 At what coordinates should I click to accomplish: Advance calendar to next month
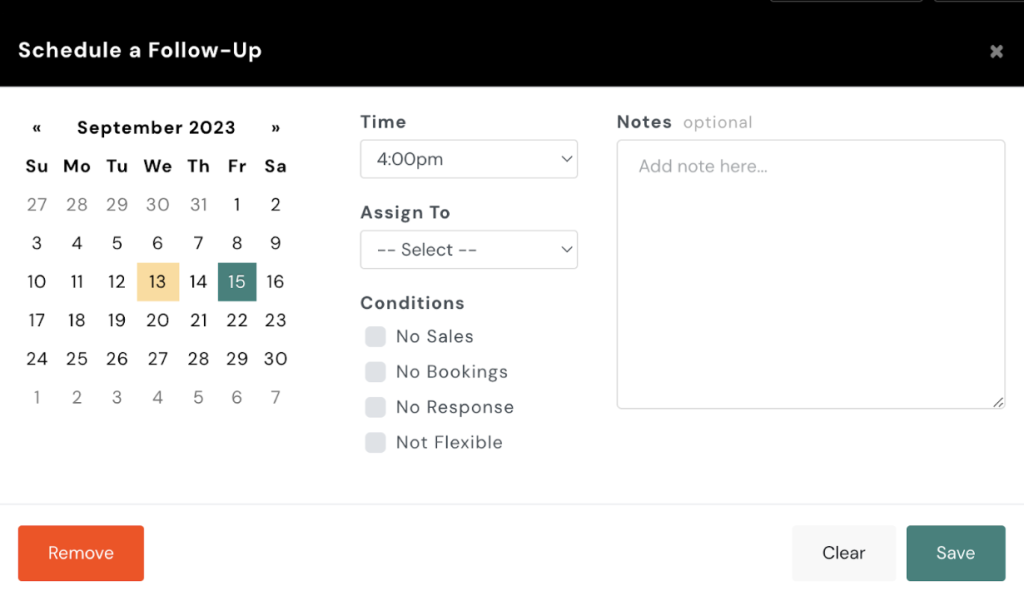coord(276,128)
